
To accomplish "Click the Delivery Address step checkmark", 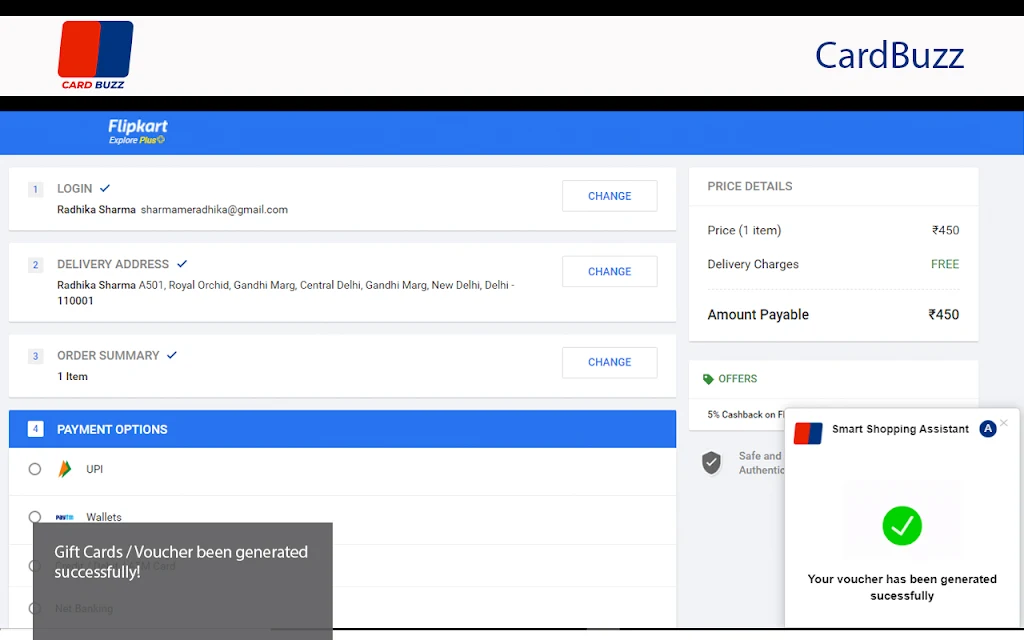I will (x=182, y=264).
